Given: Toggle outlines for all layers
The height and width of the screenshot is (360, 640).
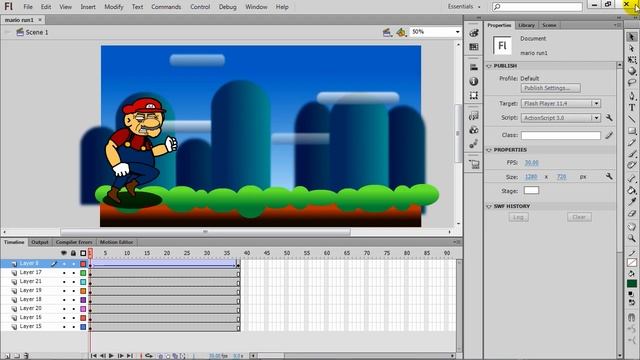Looking at the screenshot, I should click(83, 253).
